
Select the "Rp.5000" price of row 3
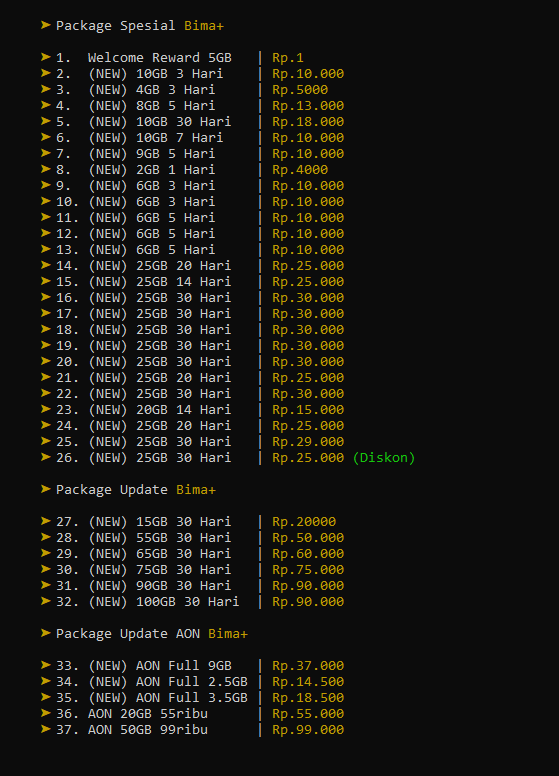click(x=300, y=90)
